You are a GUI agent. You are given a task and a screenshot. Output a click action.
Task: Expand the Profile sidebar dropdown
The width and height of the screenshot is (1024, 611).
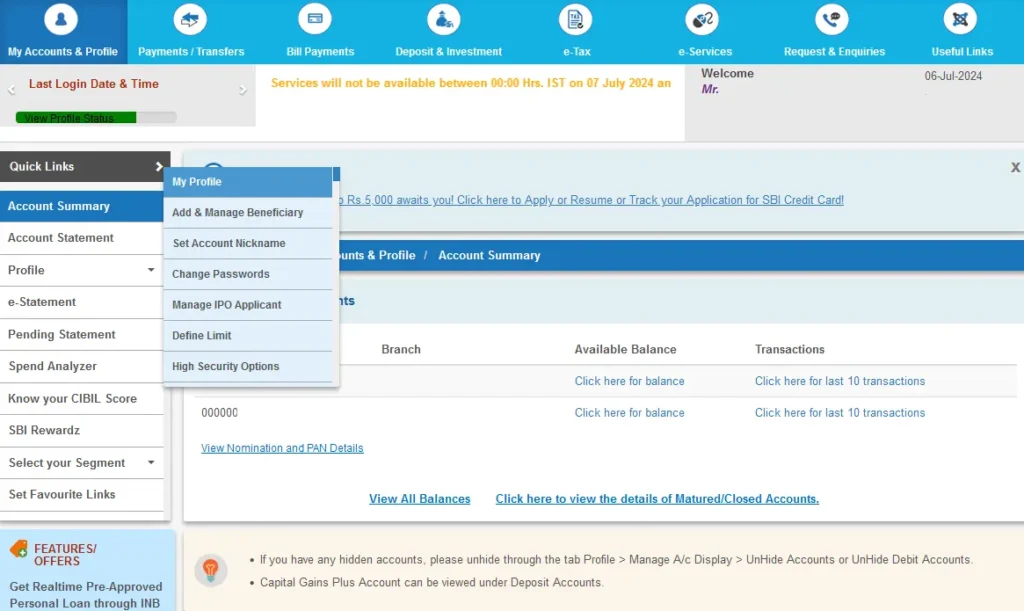pyautogui.click(x=151, y=270)
